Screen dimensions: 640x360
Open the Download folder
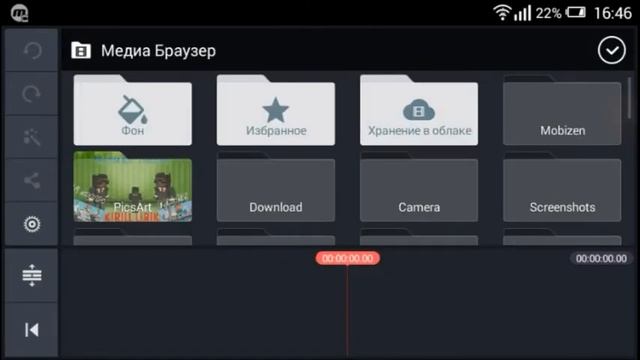pos(276,187)
